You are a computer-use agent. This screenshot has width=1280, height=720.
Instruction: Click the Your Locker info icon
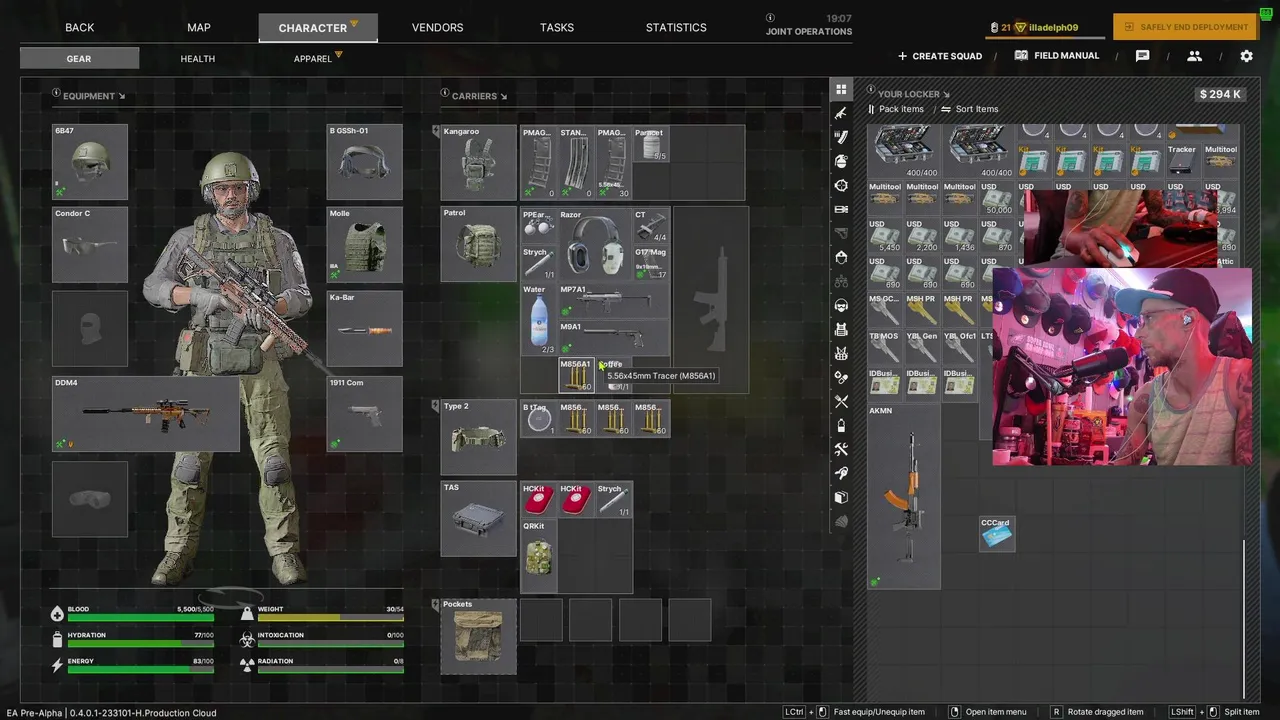click(x=872, y=90)
